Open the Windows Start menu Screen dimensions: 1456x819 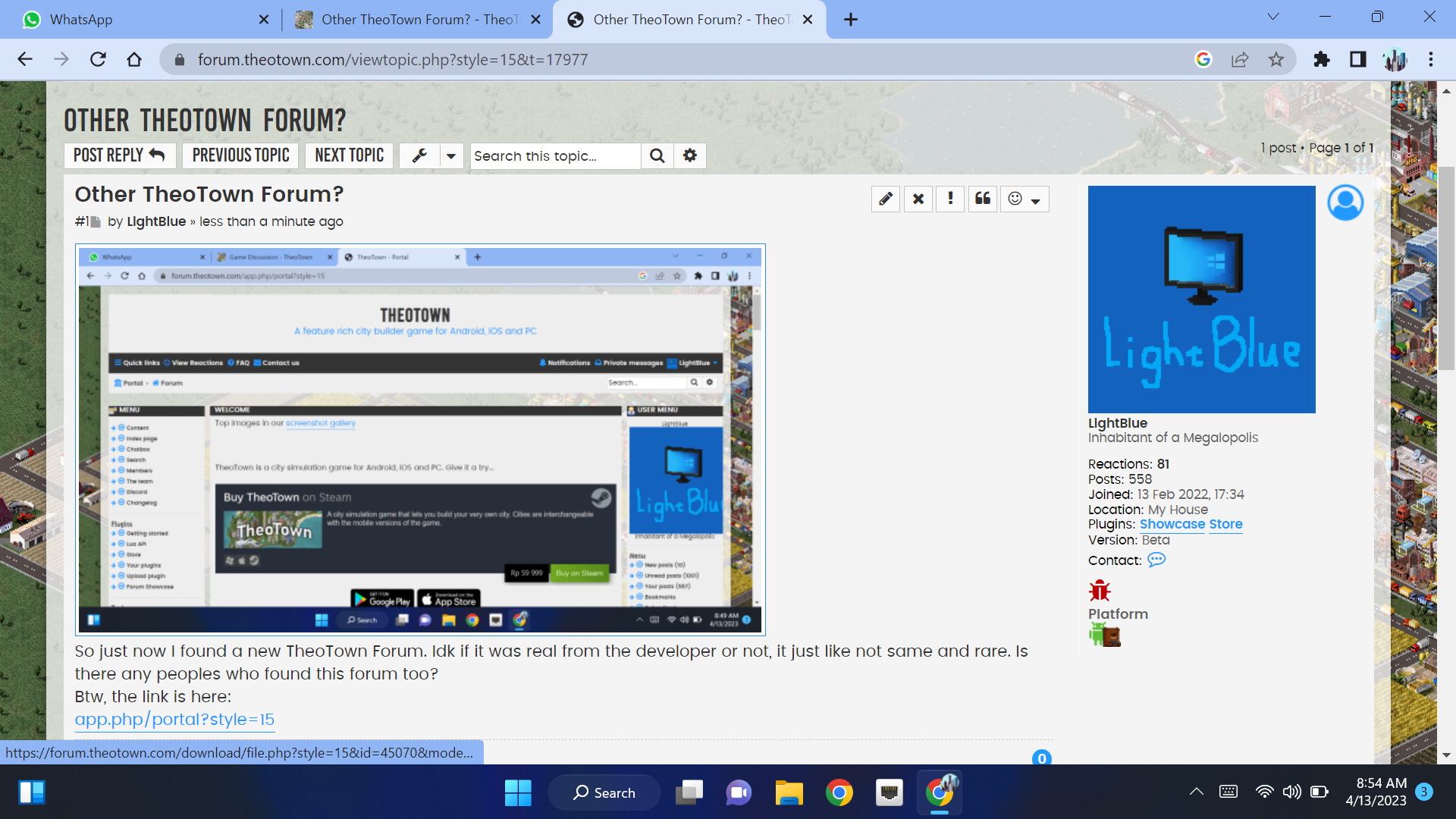coord(518,792)
